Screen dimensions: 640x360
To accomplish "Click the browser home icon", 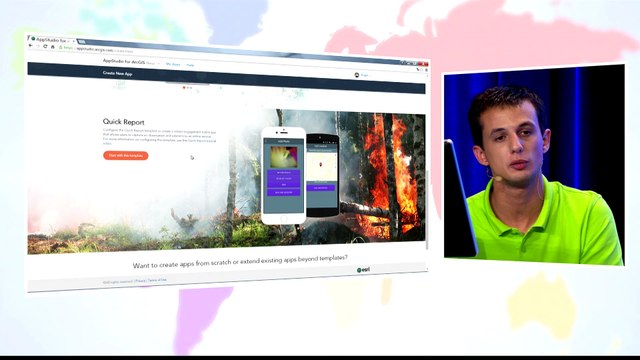I will coord(52,47).
